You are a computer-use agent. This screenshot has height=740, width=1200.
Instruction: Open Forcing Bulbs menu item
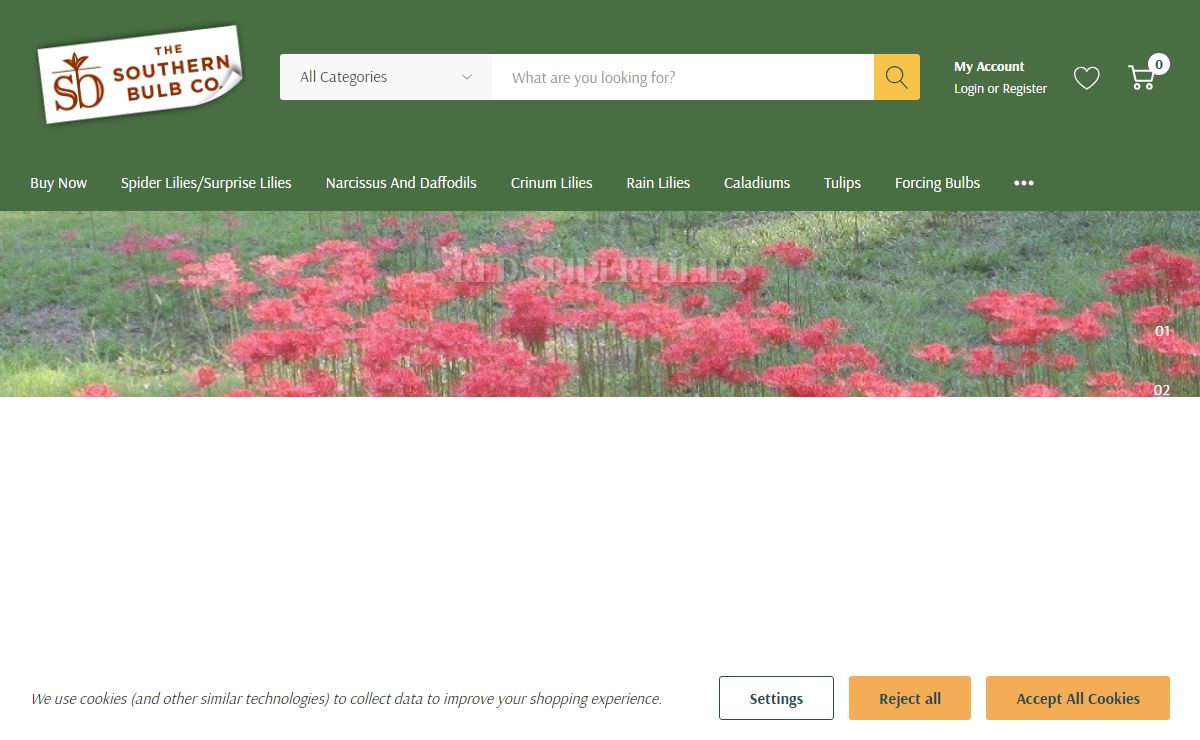(x=937, y=183)
